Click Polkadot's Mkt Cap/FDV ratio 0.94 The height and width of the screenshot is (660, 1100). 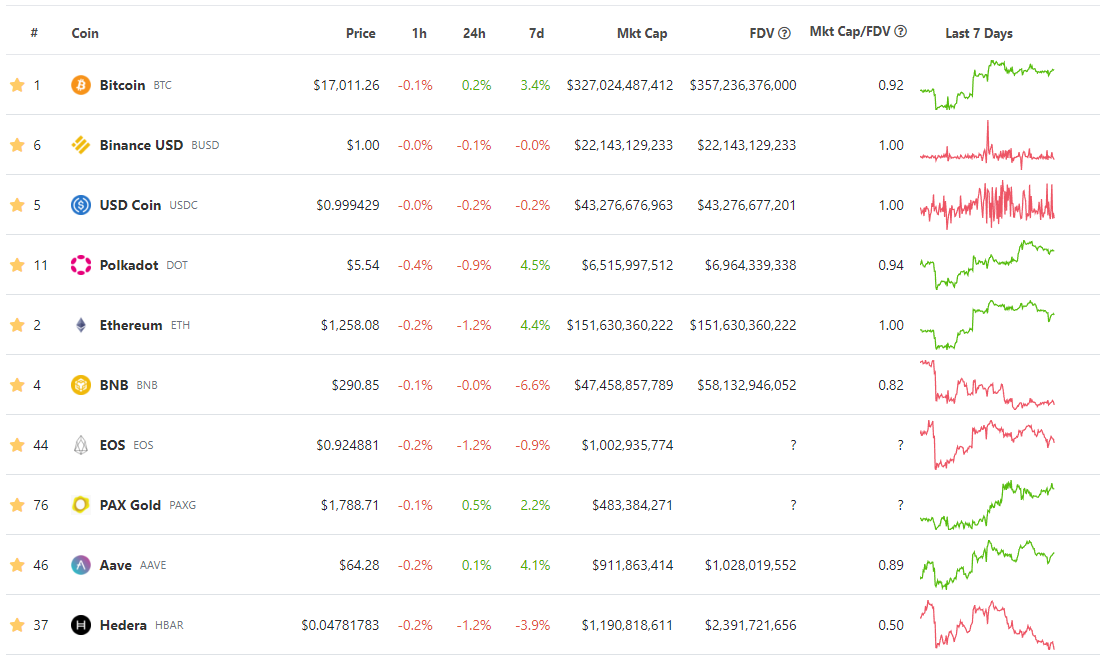click(x=891, y=265)
